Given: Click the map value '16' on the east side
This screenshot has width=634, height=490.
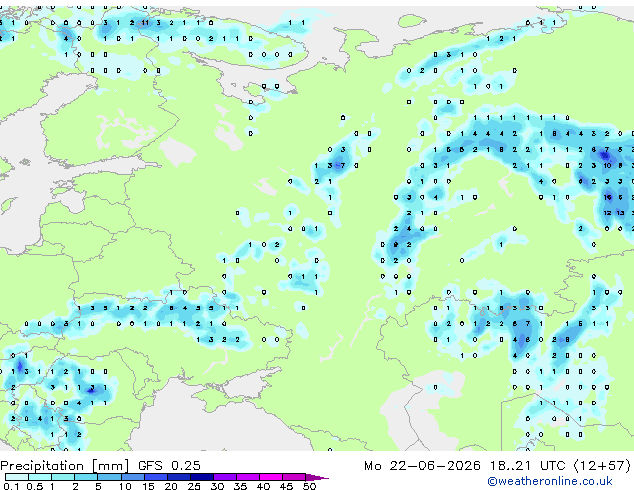Looking at the screenshot, I should [607, 197].
